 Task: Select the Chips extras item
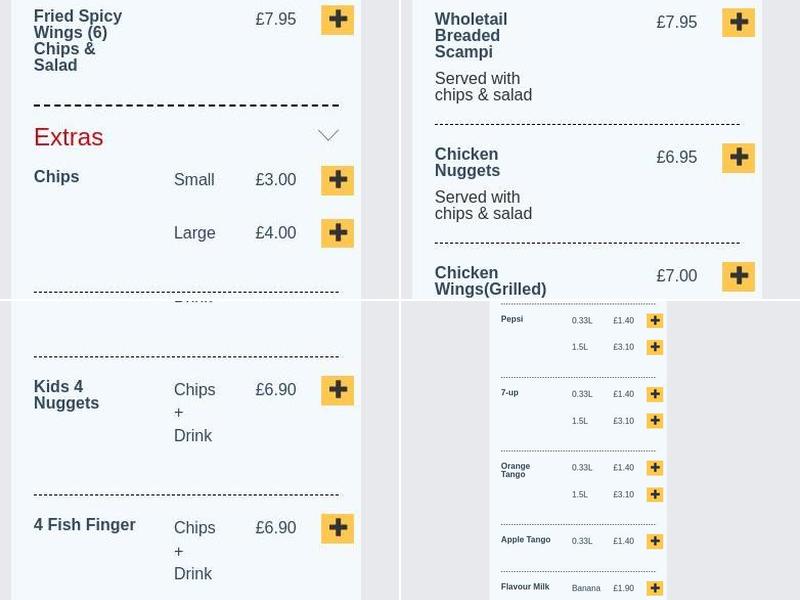coord(55,176)
